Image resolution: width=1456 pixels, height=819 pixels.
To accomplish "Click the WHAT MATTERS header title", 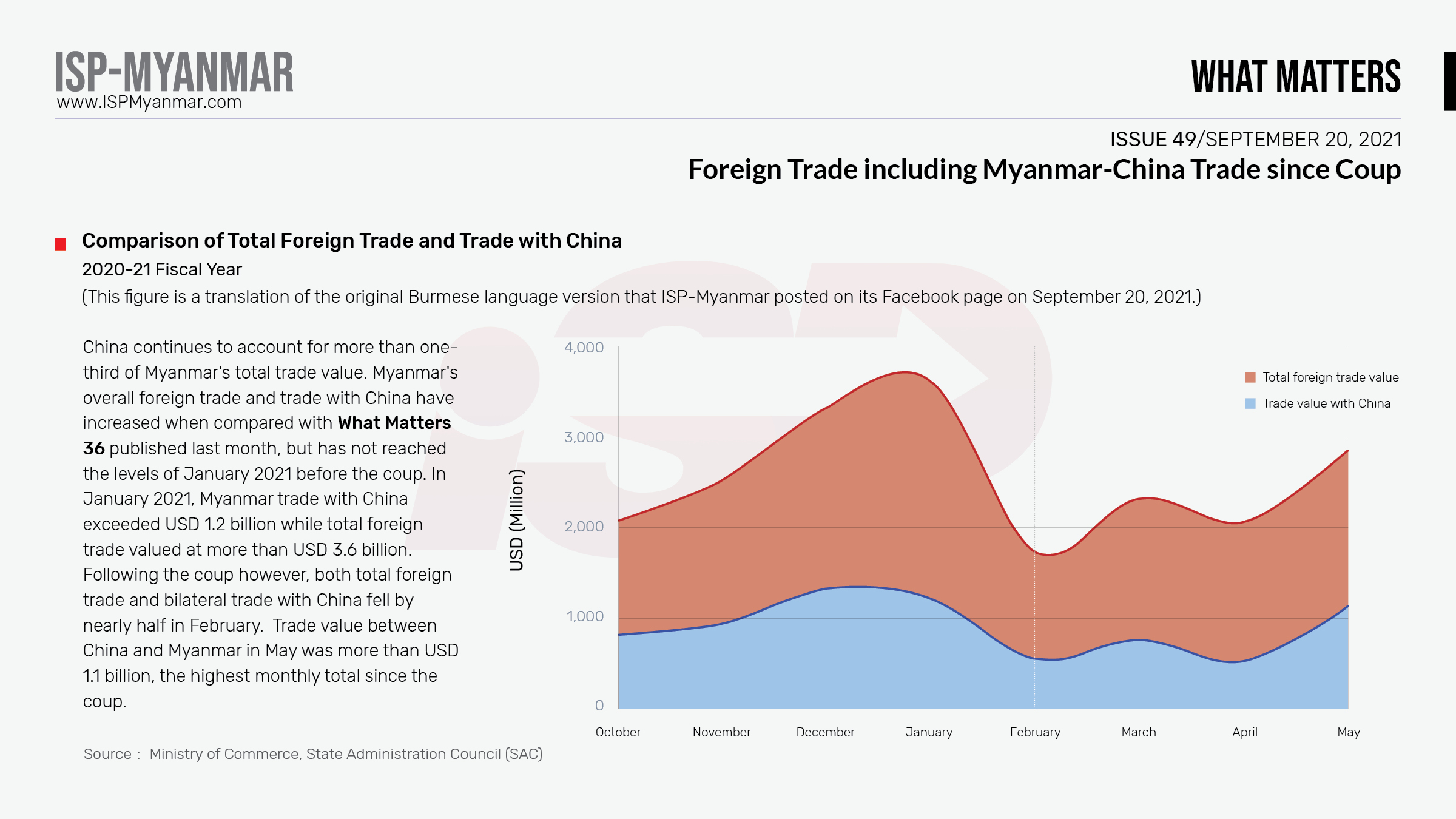I will point(1296,77).
